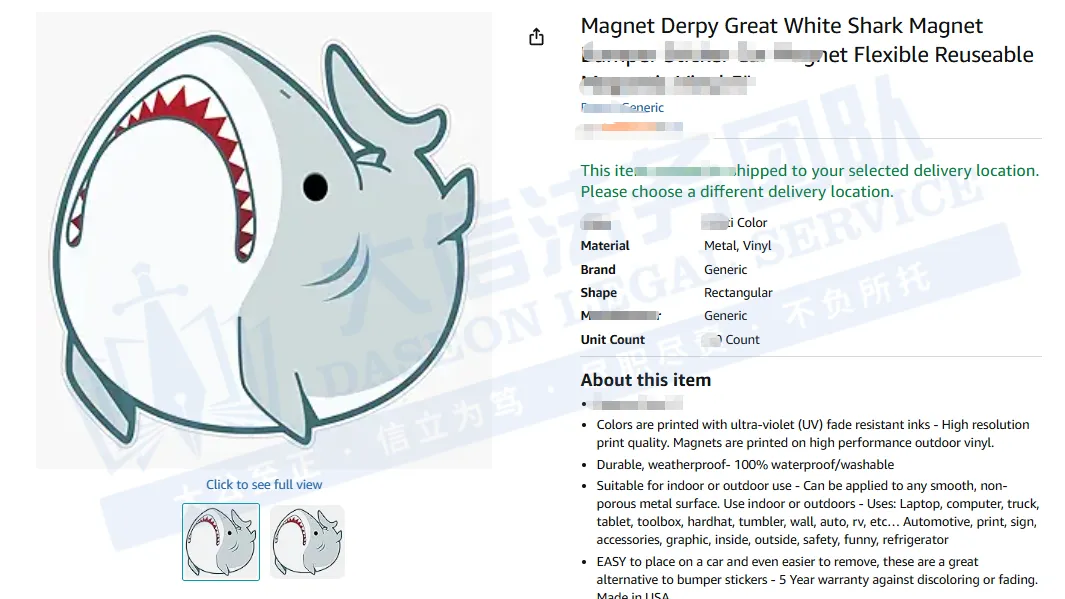Viewport: 1065px width, 599px height.
Task: Click the 'Click to see full view' link
Action: [x=264, y=484]
